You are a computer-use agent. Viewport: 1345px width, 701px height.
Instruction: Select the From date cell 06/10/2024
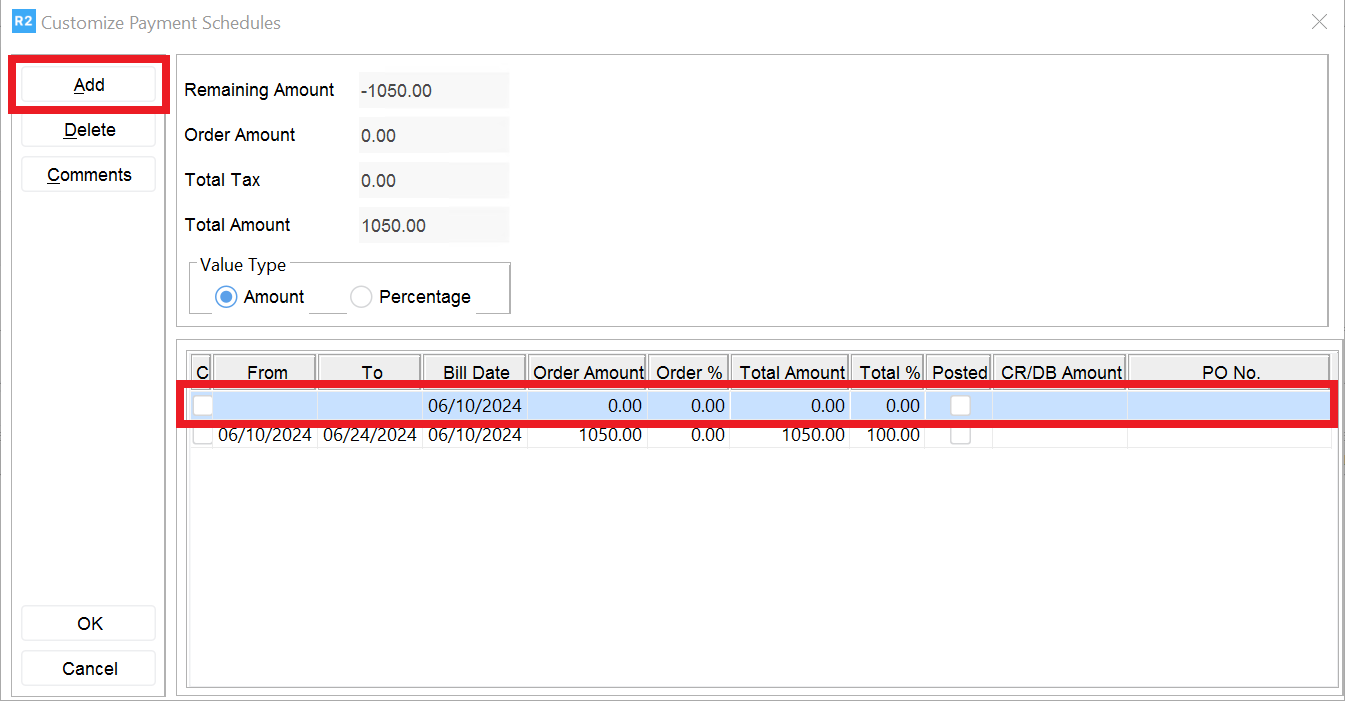click(265, 435)
